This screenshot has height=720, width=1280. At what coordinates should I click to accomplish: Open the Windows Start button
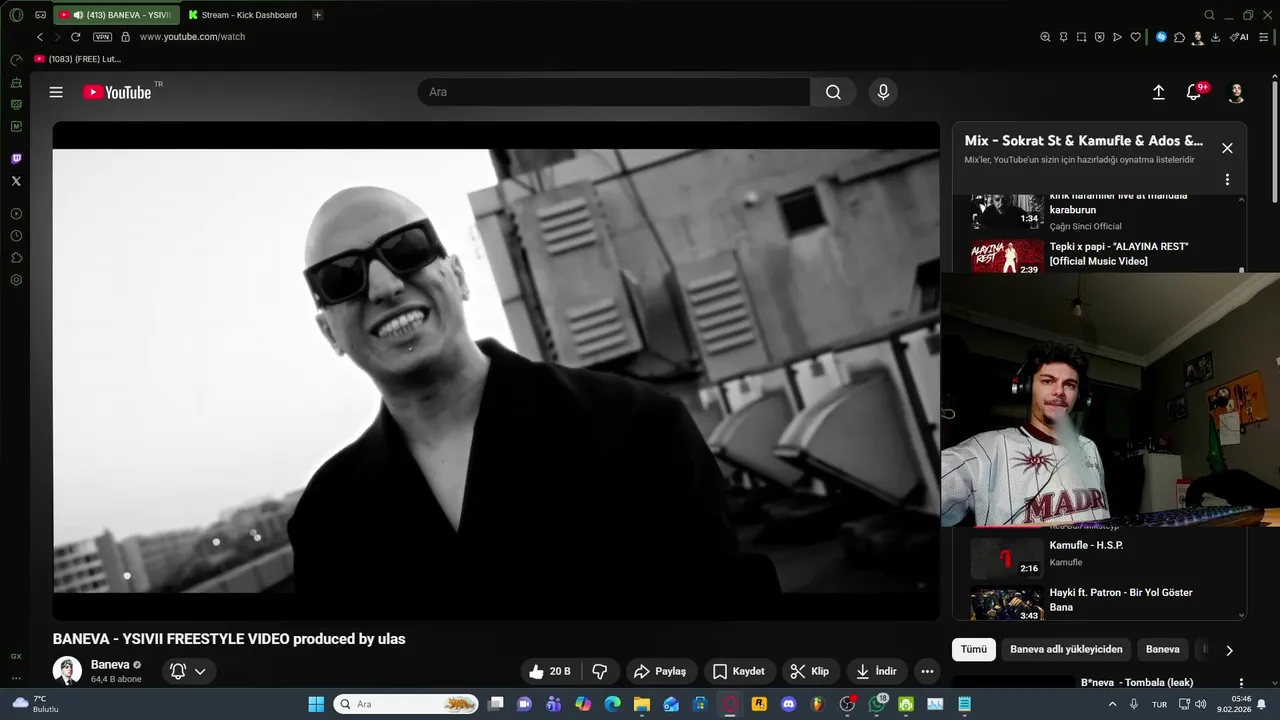click(316, 704)
